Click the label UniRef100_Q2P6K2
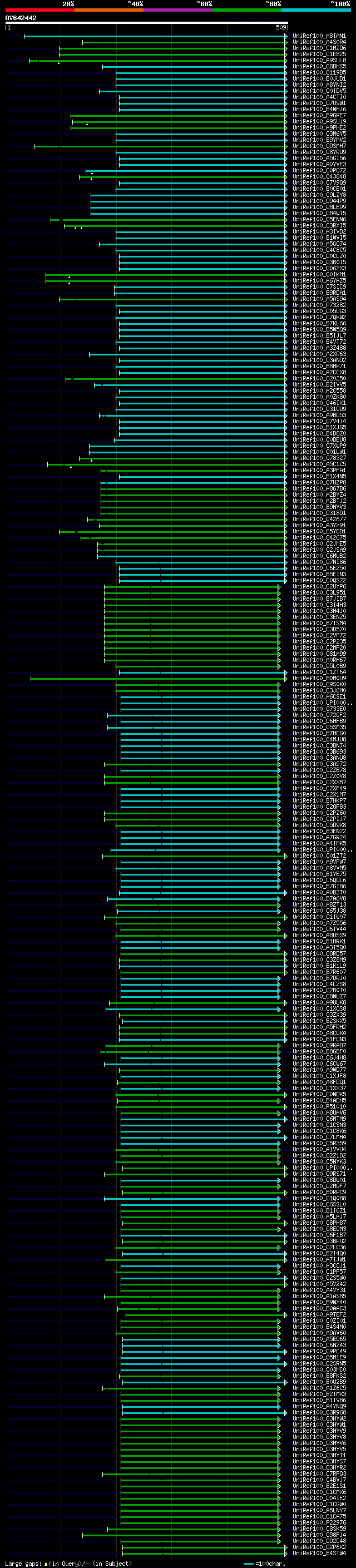356x1568 pixels. (x=319, y=1547)
